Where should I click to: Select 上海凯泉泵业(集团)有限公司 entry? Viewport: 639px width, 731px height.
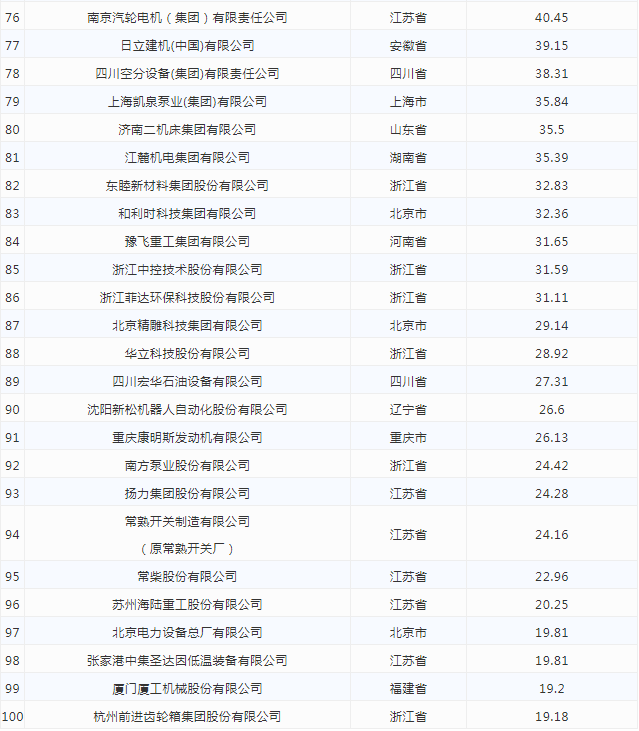[187, 102]
